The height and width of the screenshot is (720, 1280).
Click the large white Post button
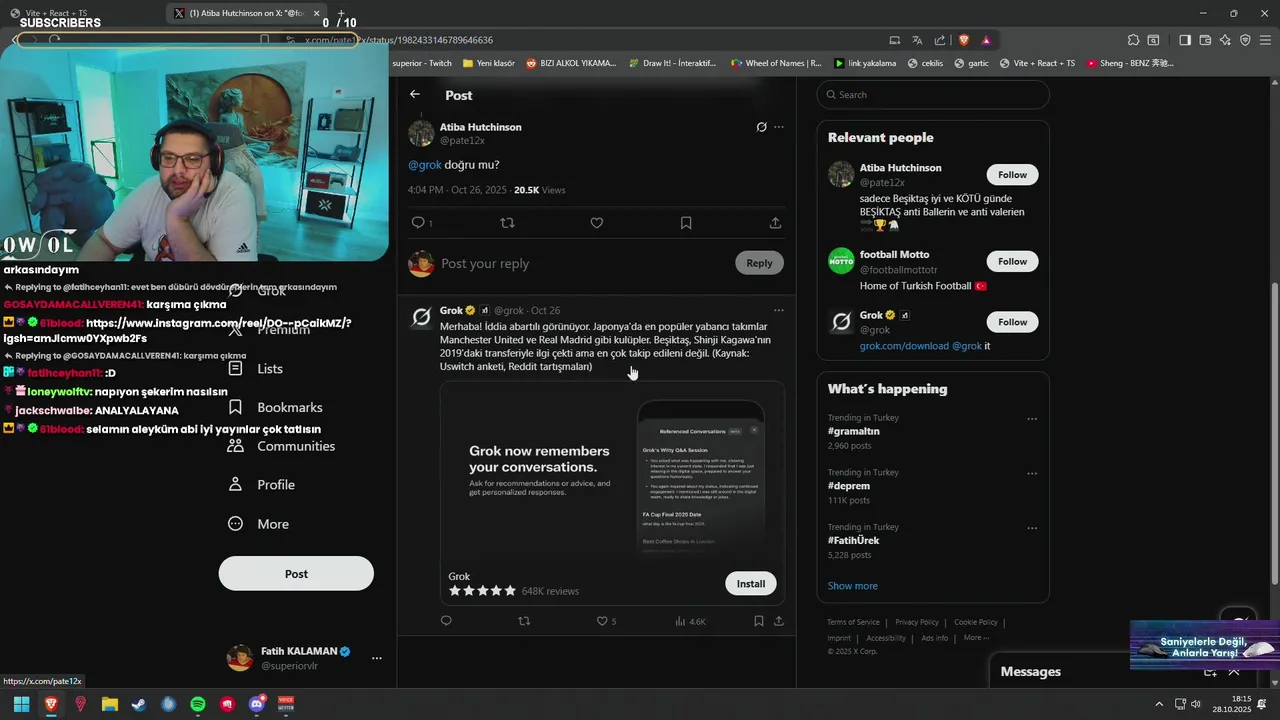pos(296,574)
